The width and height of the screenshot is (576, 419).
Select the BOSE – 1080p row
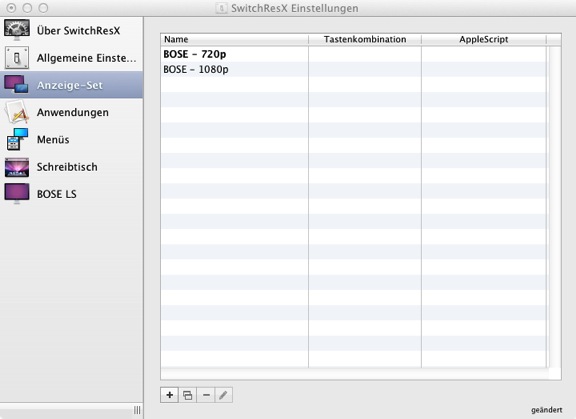353,69
